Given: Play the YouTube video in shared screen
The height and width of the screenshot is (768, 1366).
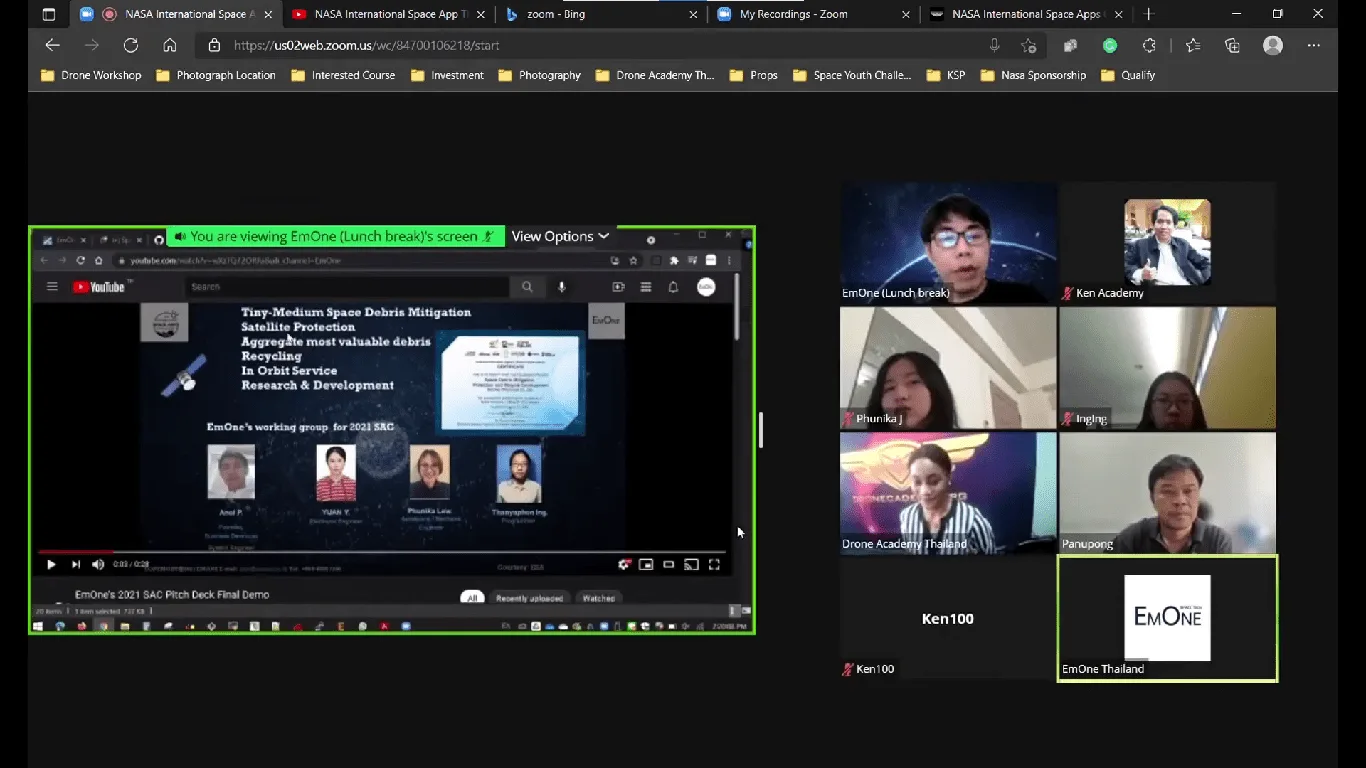Looking at the screenshot, I should [x=51, y=565].
